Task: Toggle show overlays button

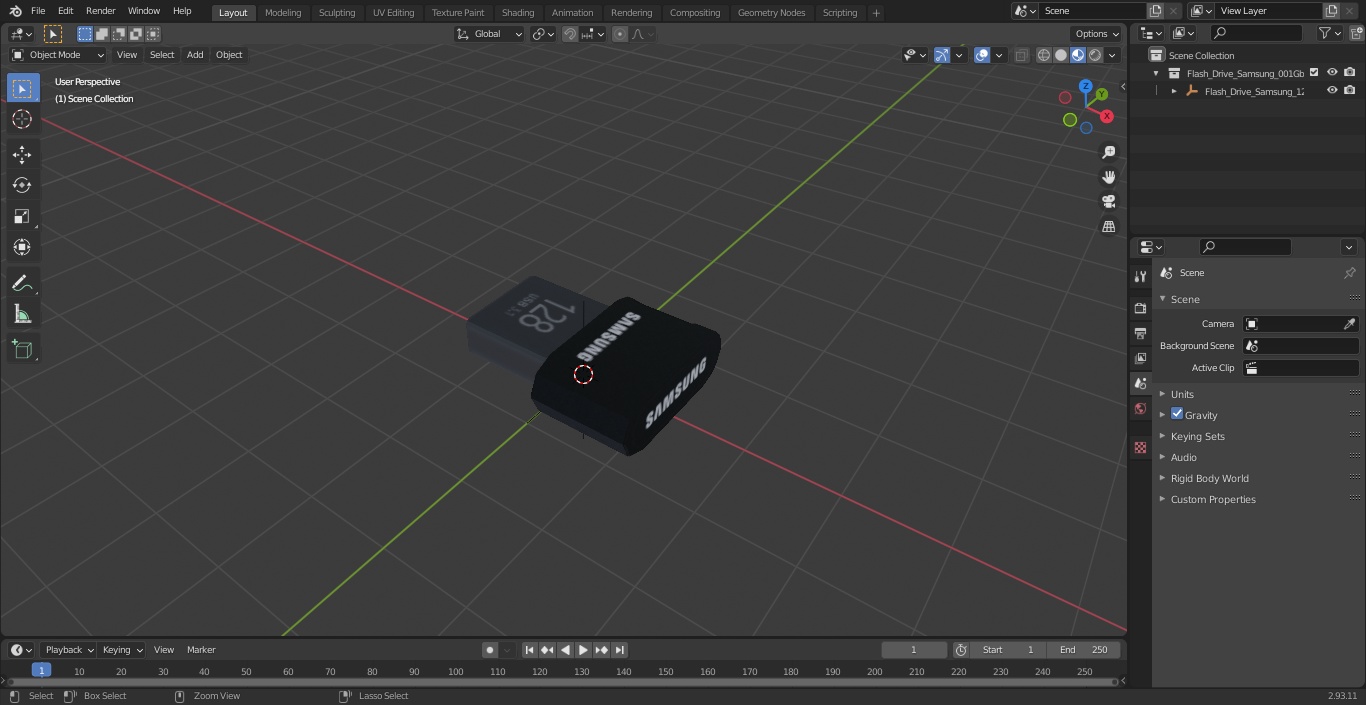Action: (x=982, y=55)
